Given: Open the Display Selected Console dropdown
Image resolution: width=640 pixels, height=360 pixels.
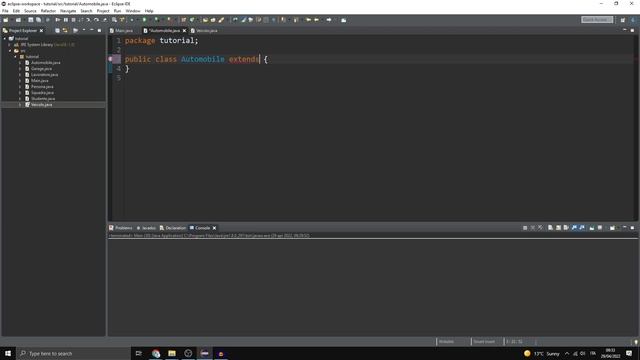Looking at the screenshot, I should [601, 228].
